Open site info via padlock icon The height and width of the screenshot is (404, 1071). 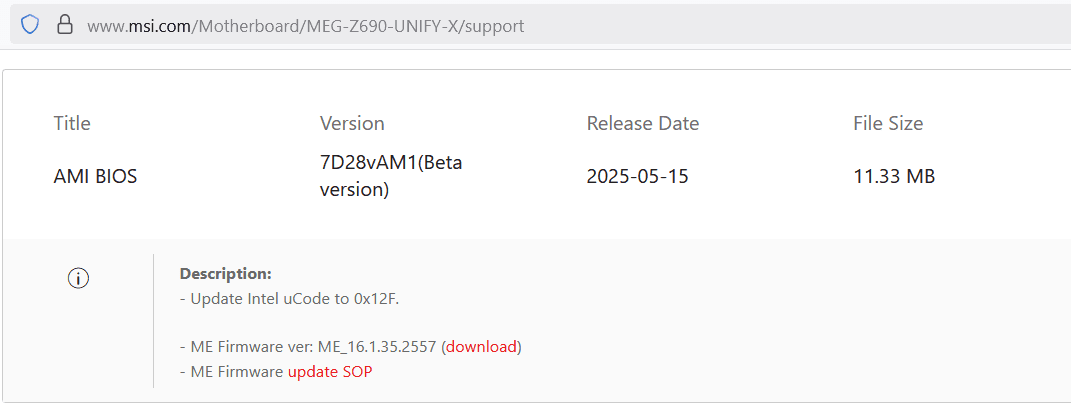click(65, 25)
